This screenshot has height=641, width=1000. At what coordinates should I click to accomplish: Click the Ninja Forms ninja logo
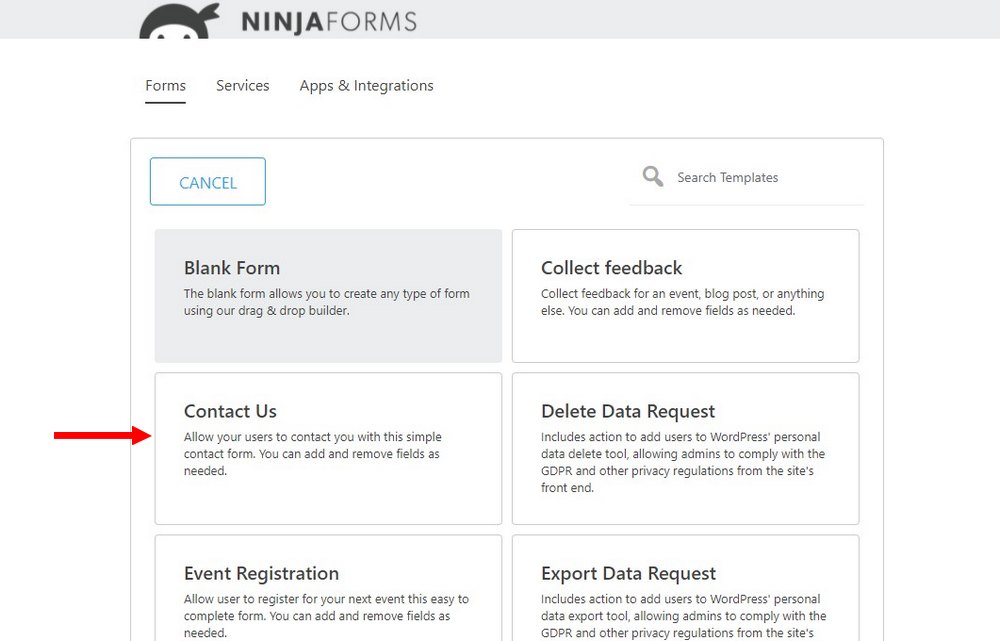click(179, 21)
